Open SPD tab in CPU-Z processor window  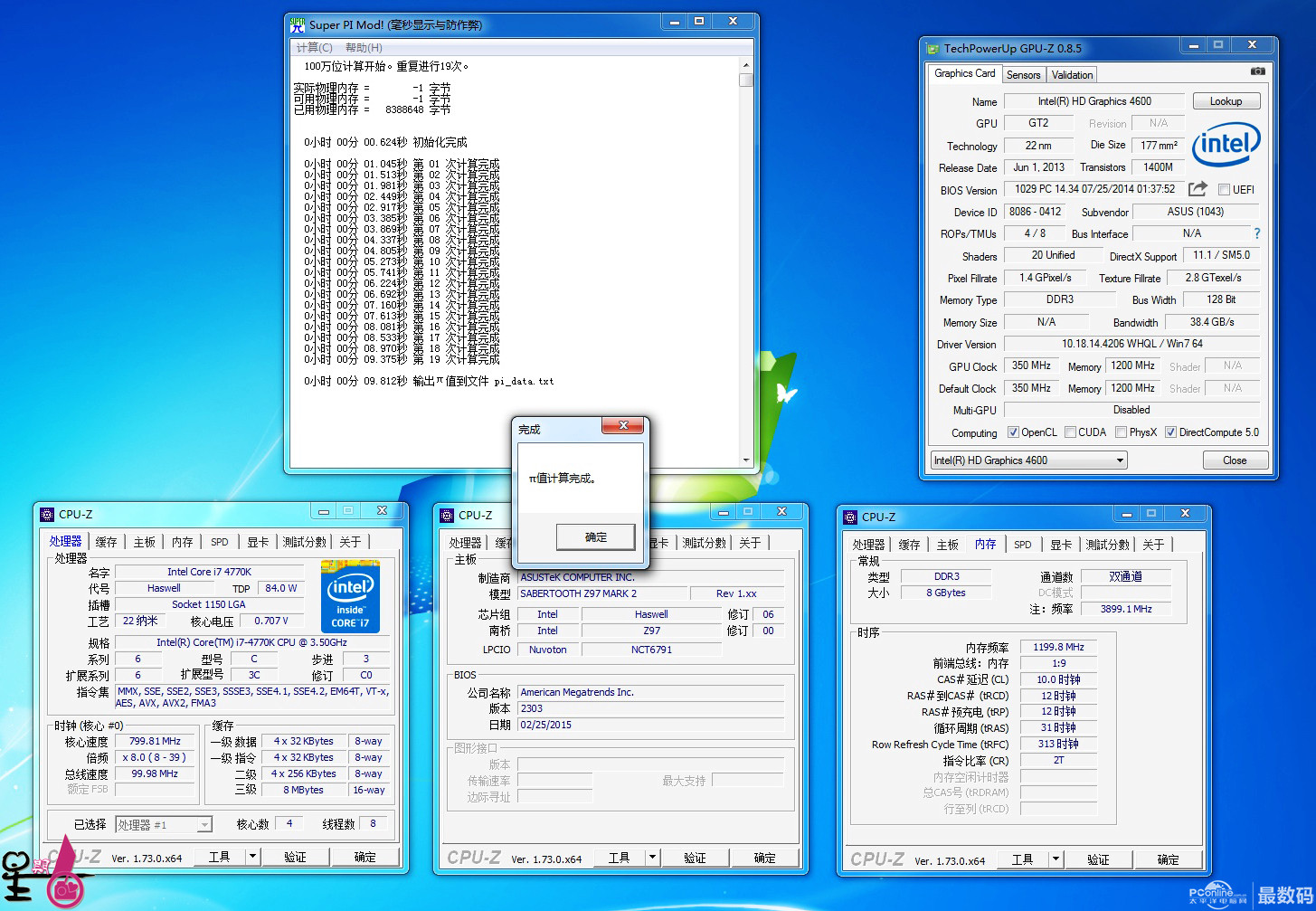[220, 542]
